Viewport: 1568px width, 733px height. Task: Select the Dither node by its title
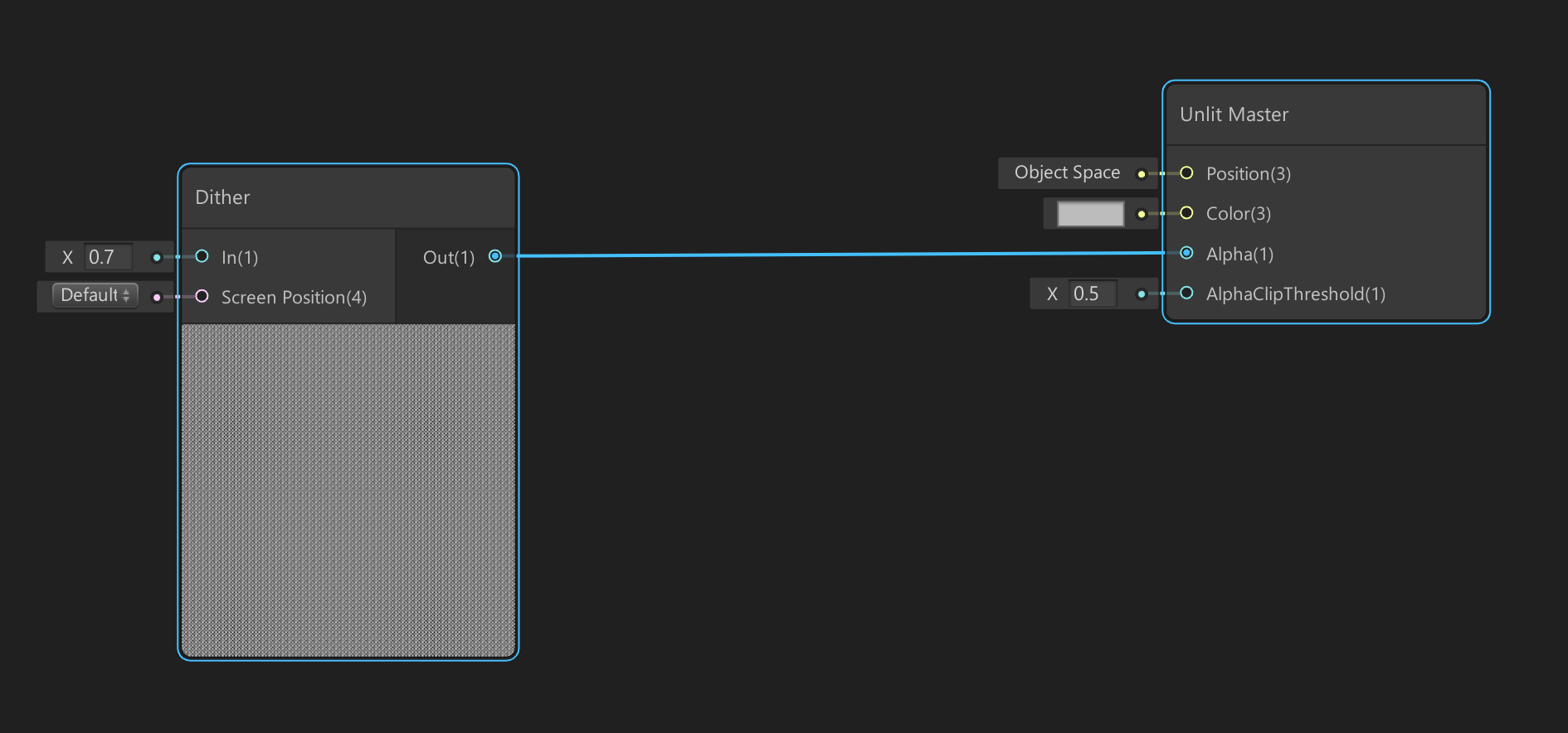pyautogui.click(x=222, y=197)
